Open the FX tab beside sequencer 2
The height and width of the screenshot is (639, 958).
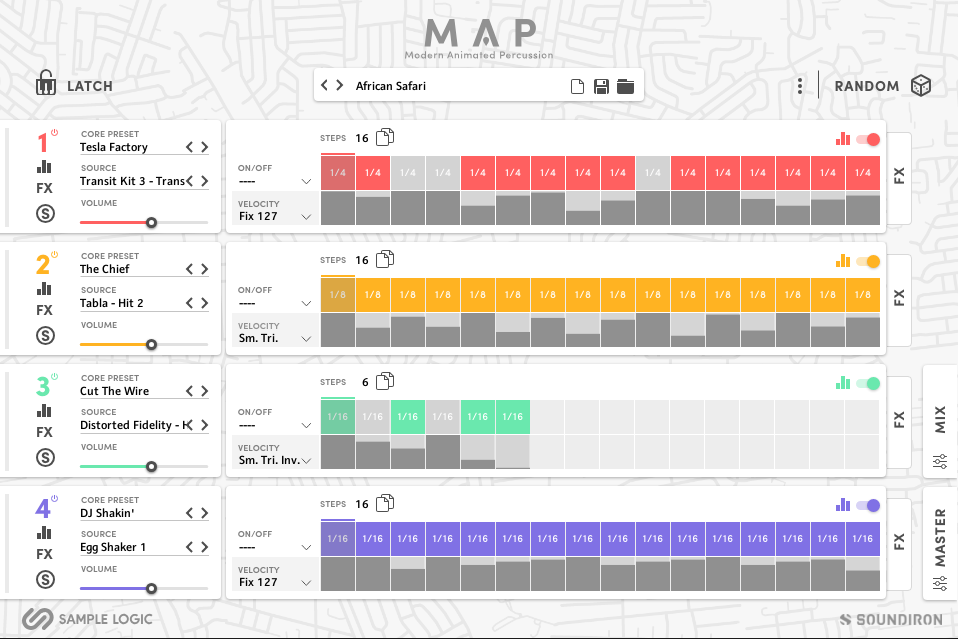click(899, 299)
